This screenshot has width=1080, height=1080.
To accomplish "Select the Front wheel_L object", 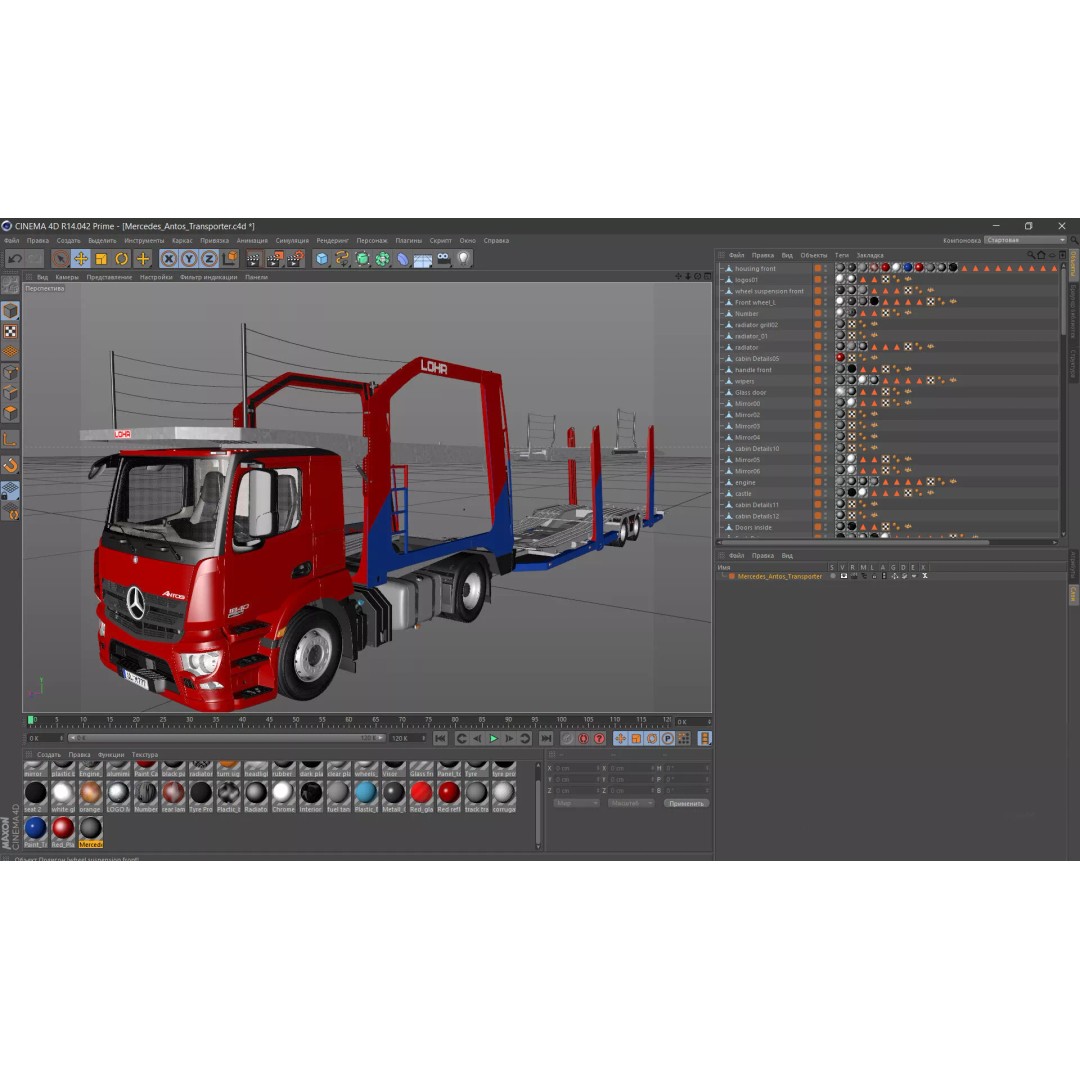I will click(755, 302).
